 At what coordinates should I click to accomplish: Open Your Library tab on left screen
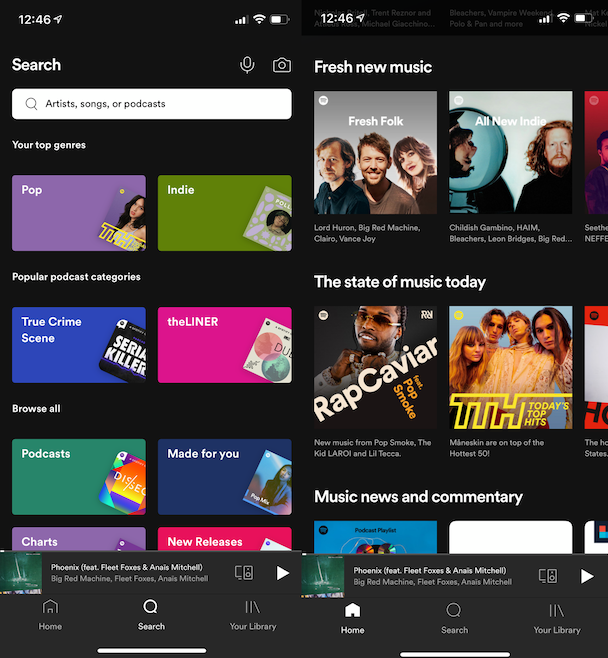pyautogui.click(x=253, y=615)
